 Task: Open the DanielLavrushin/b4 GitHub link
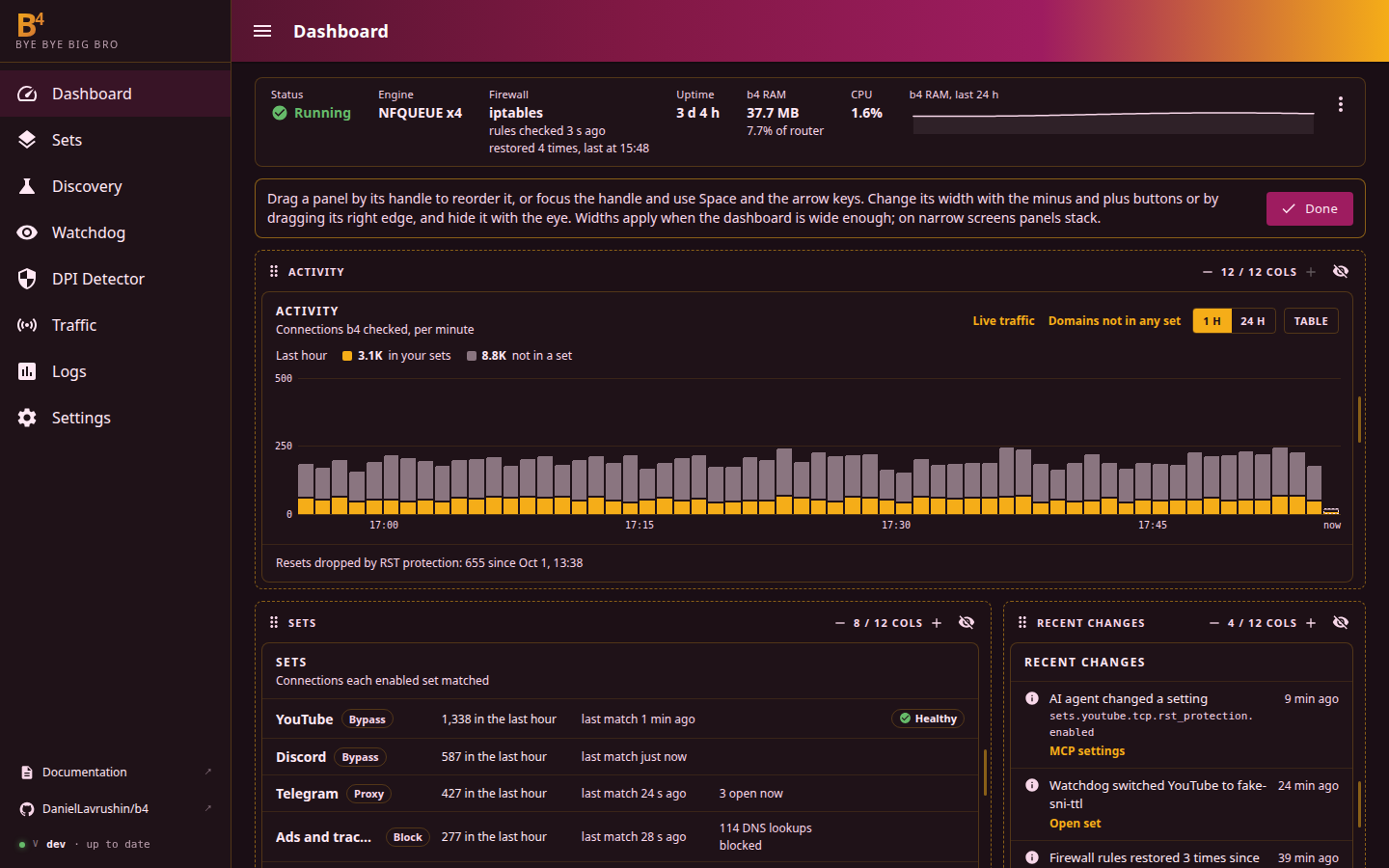(116, 809)
